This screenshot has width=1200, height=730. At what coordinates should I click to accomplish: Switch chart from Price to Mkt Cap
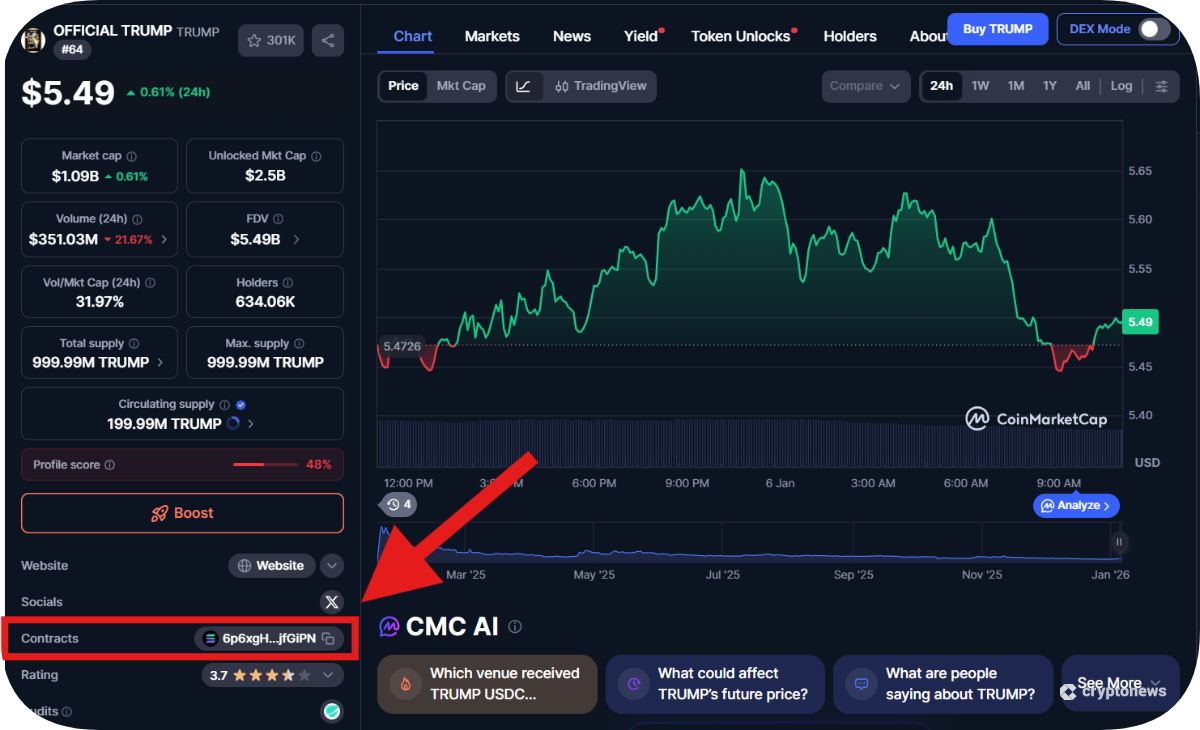[461, 86]
